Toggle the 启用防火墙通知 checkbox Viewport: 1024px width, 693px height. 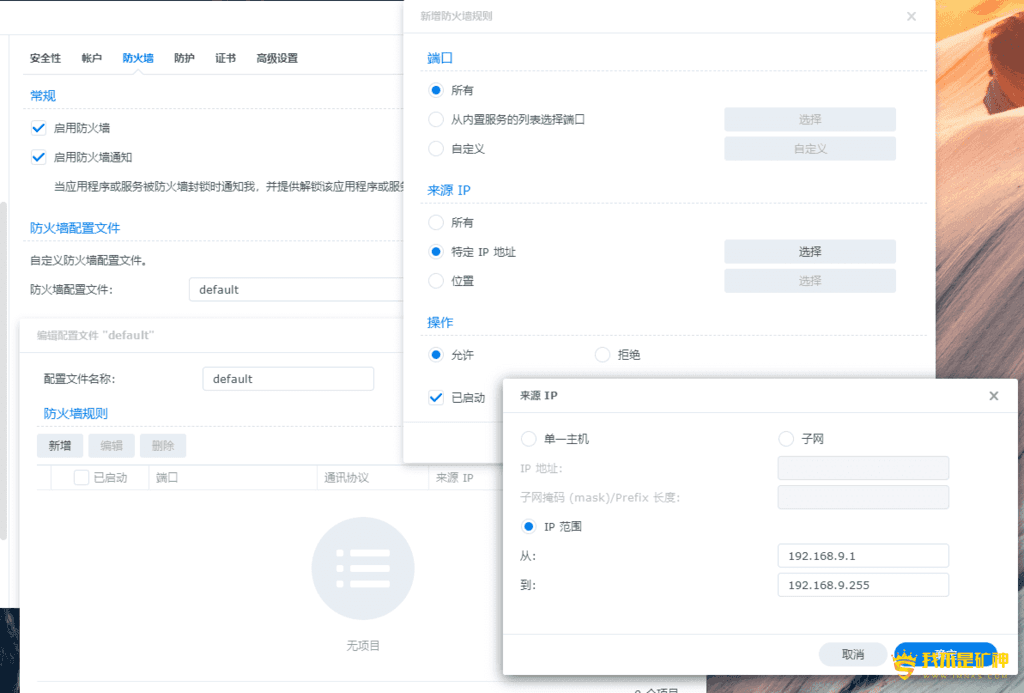click(x=37, y=157)
